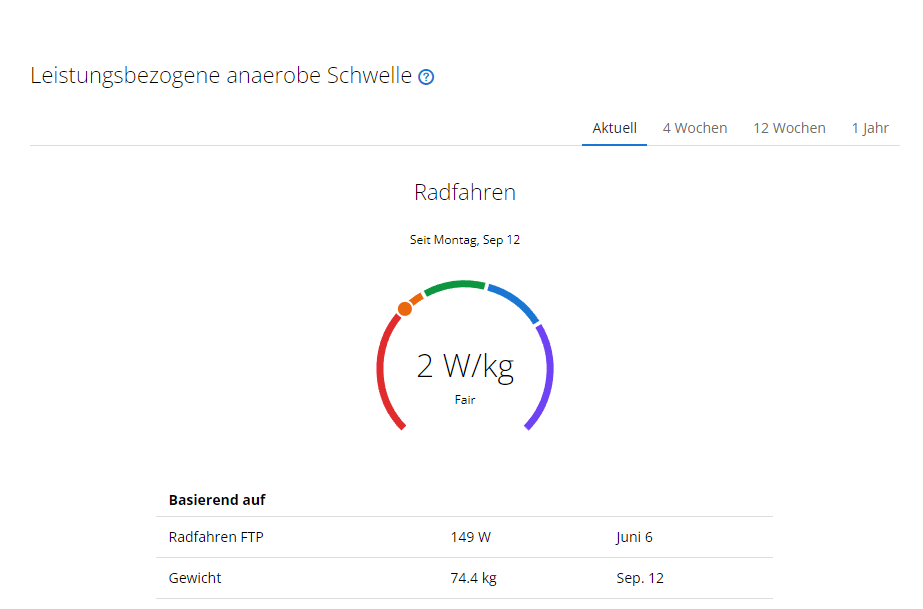Click the 149 W FTP value
Viewport: 923px width, 609px height.
pos(470,537)
